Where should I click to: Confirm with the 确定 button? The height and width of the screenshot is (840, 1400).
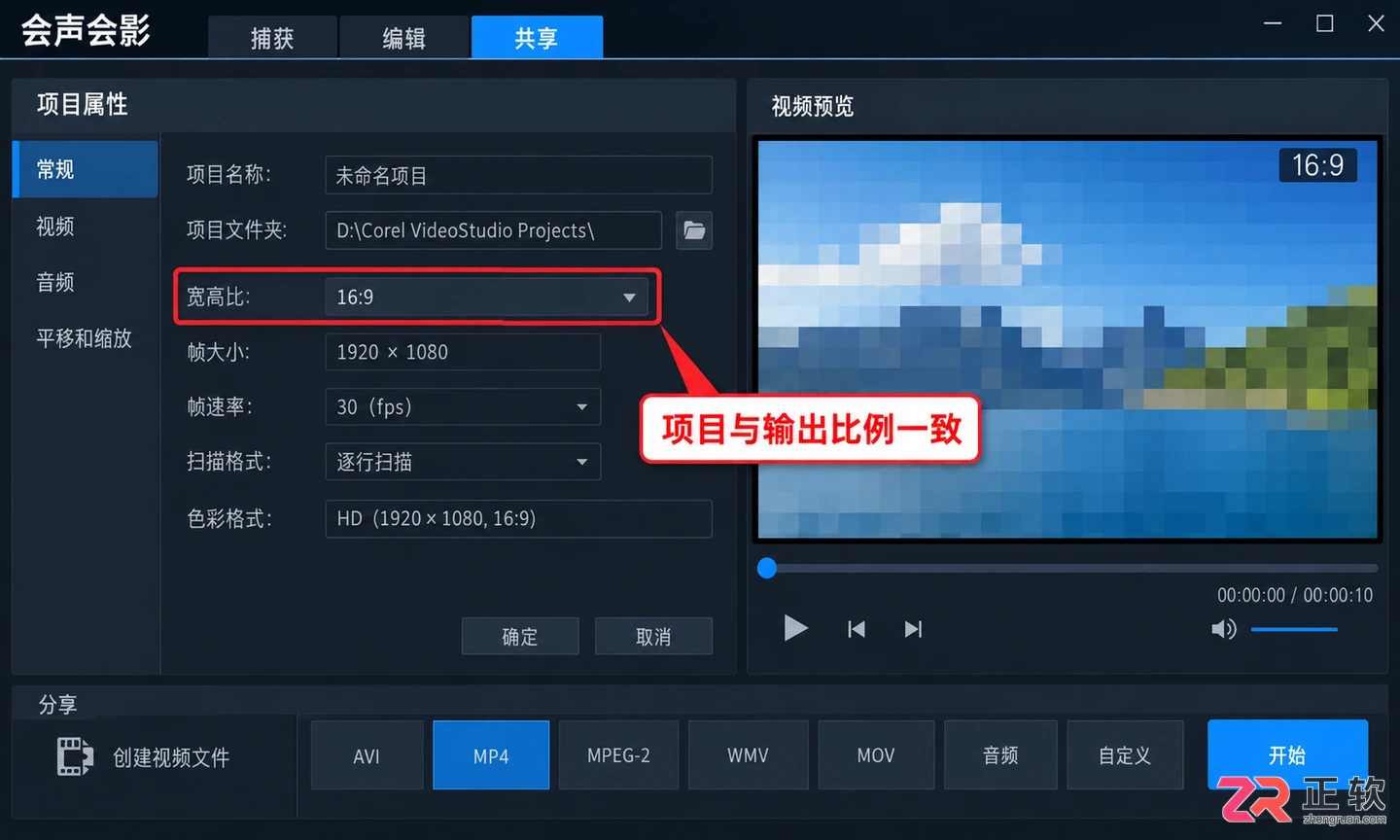coord(520,636)
